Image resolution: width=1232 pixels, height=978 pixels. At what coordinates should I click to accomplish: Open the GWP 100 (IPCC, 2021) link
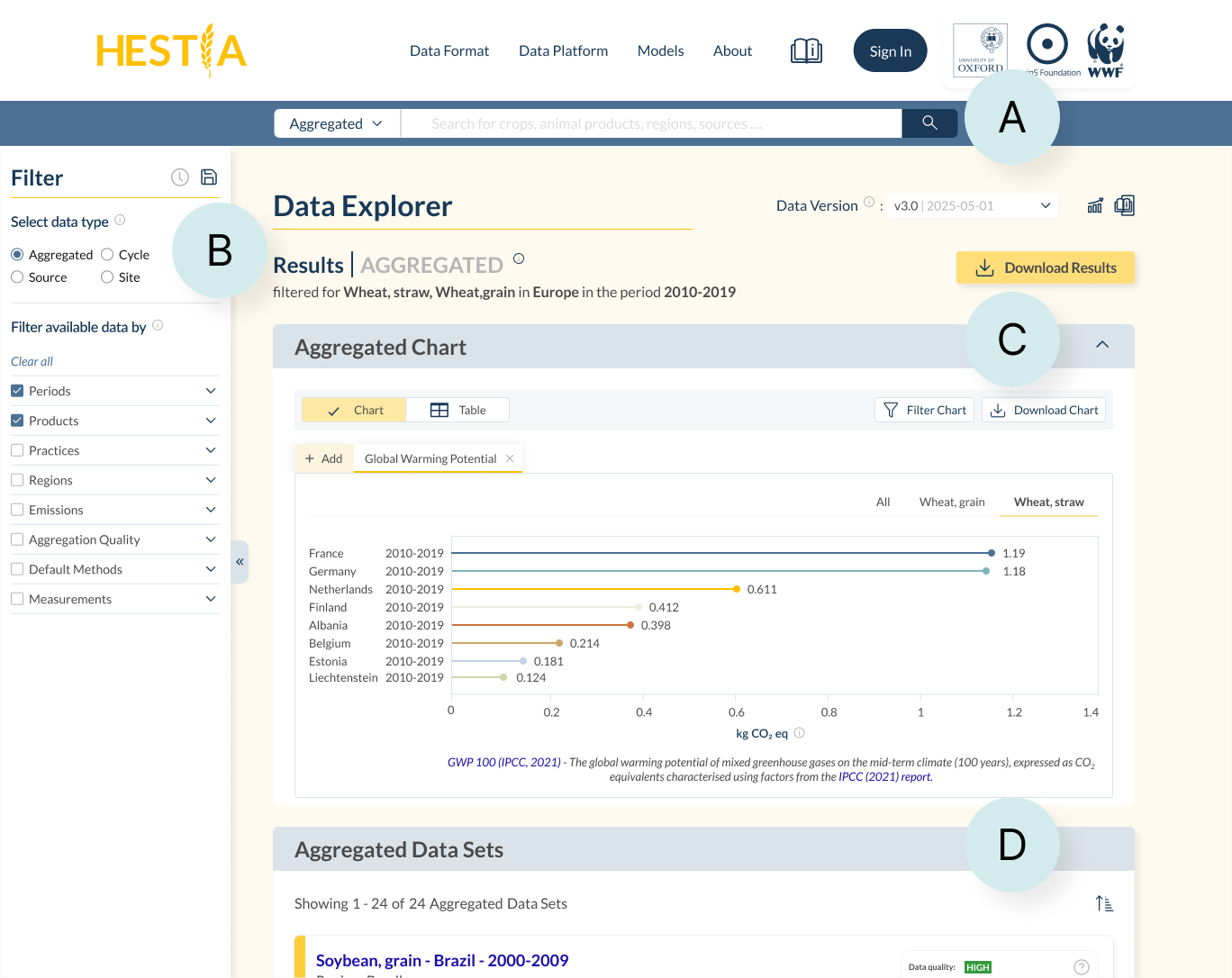[504, 762]
